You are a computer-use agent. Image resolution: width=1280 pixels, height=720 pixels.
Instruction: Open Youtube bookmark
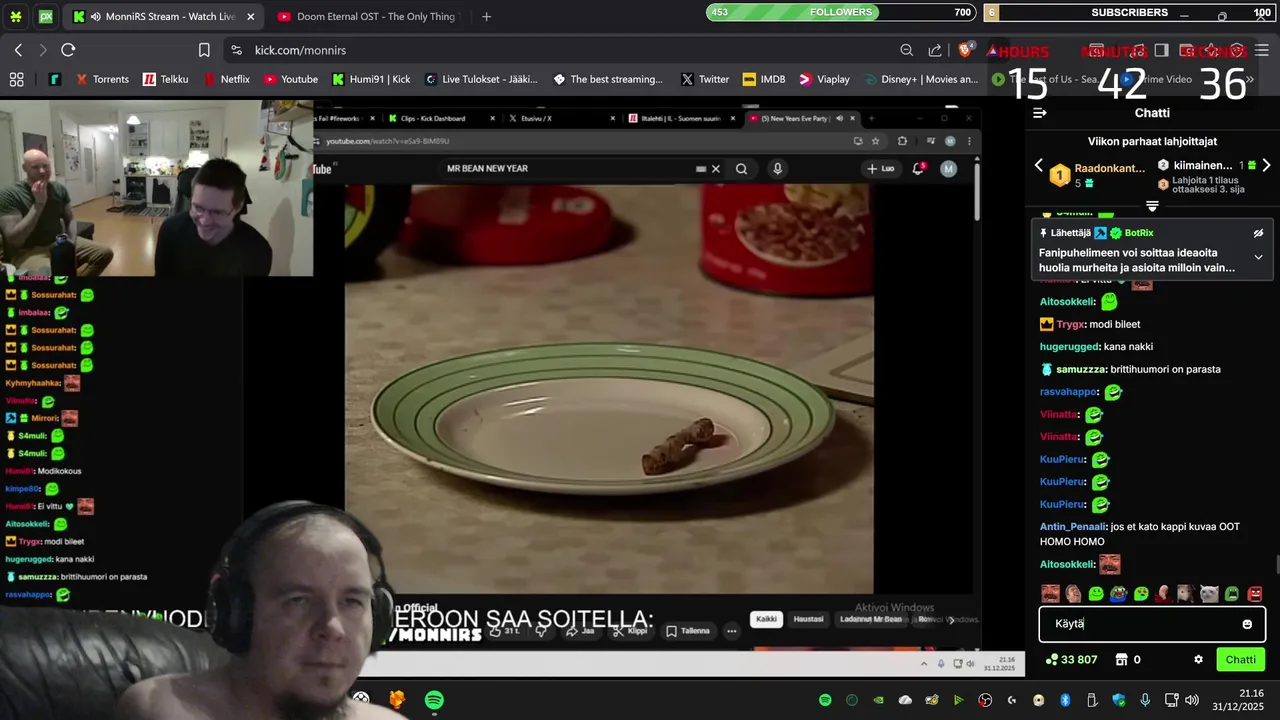[291, 79]
